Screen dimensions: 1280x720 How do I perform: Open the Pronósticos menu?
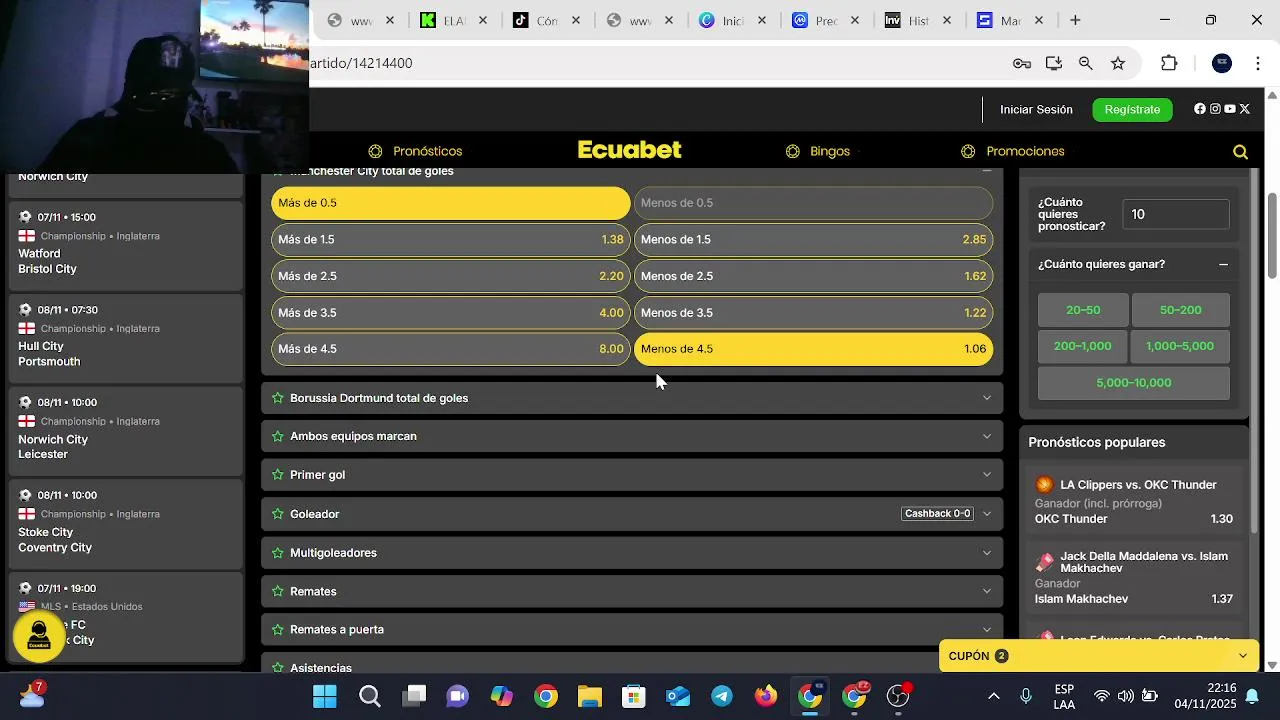pos(415,152)
